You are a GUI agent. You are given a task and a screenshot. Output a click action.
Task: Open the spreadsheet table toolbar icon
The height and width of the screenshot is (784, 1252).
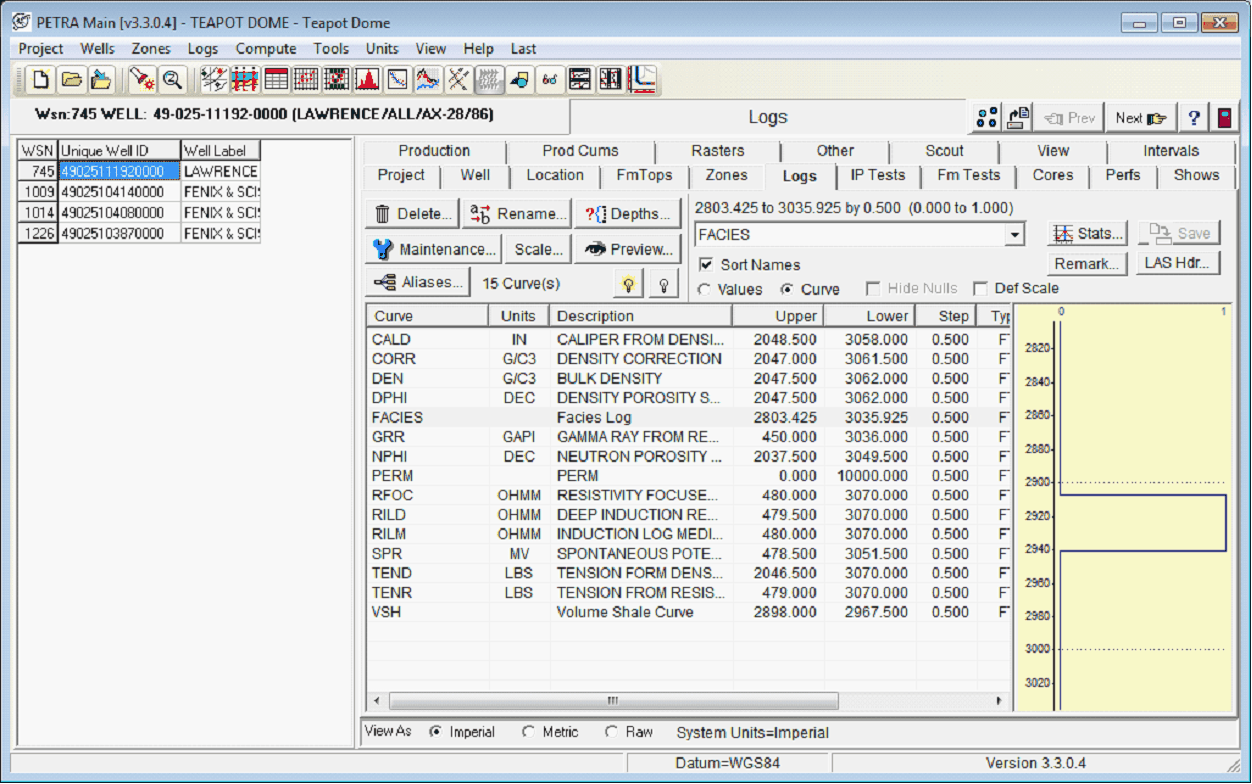pos(276,80)
